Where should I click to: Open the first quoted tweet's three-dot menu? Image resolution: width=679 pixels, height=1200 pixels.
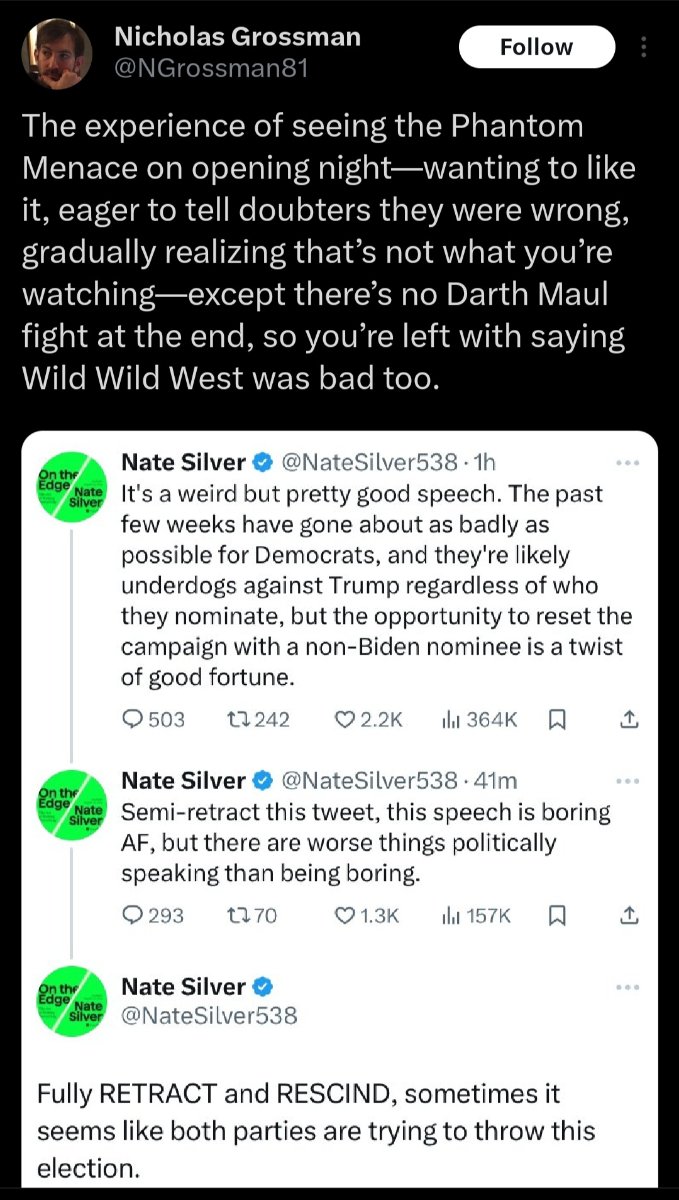[x=627, y=463]
